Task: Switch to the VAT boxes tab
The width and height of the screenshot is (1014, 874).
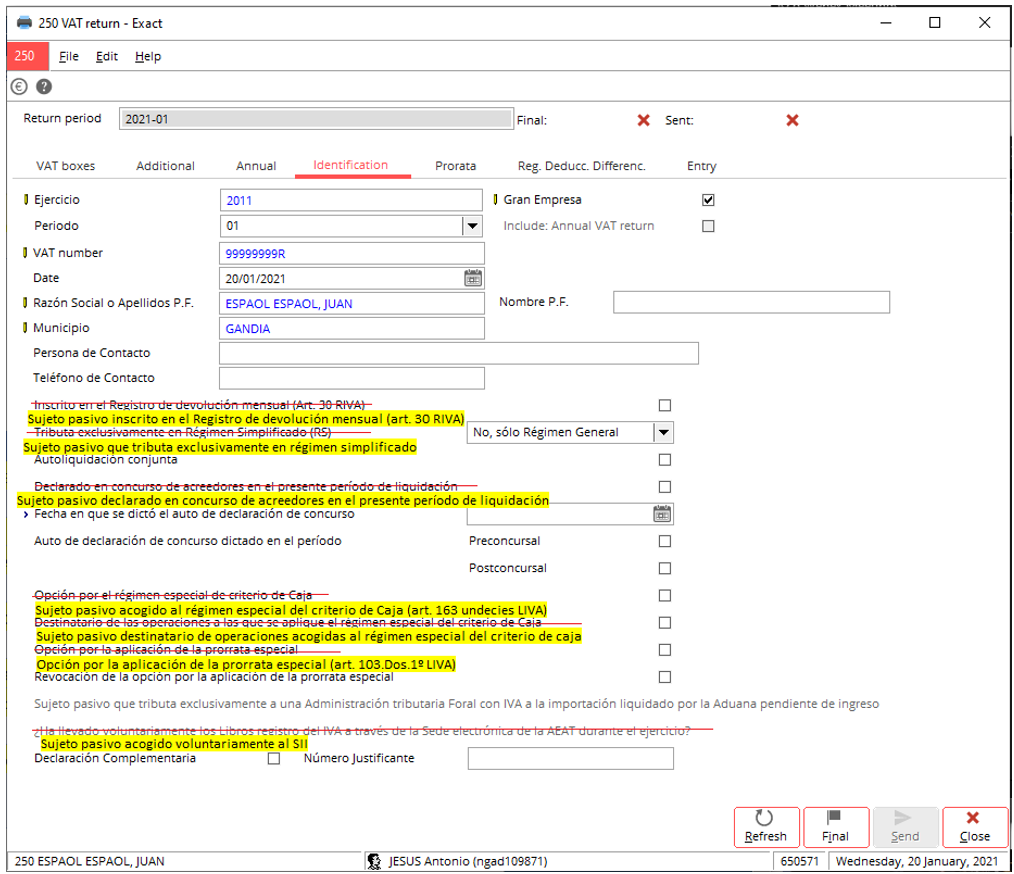Action: click(x=65, y=166)
